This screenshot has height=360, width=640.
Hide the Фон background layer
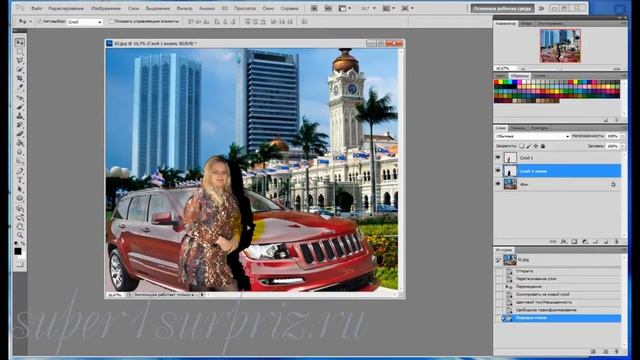point(498,184)
